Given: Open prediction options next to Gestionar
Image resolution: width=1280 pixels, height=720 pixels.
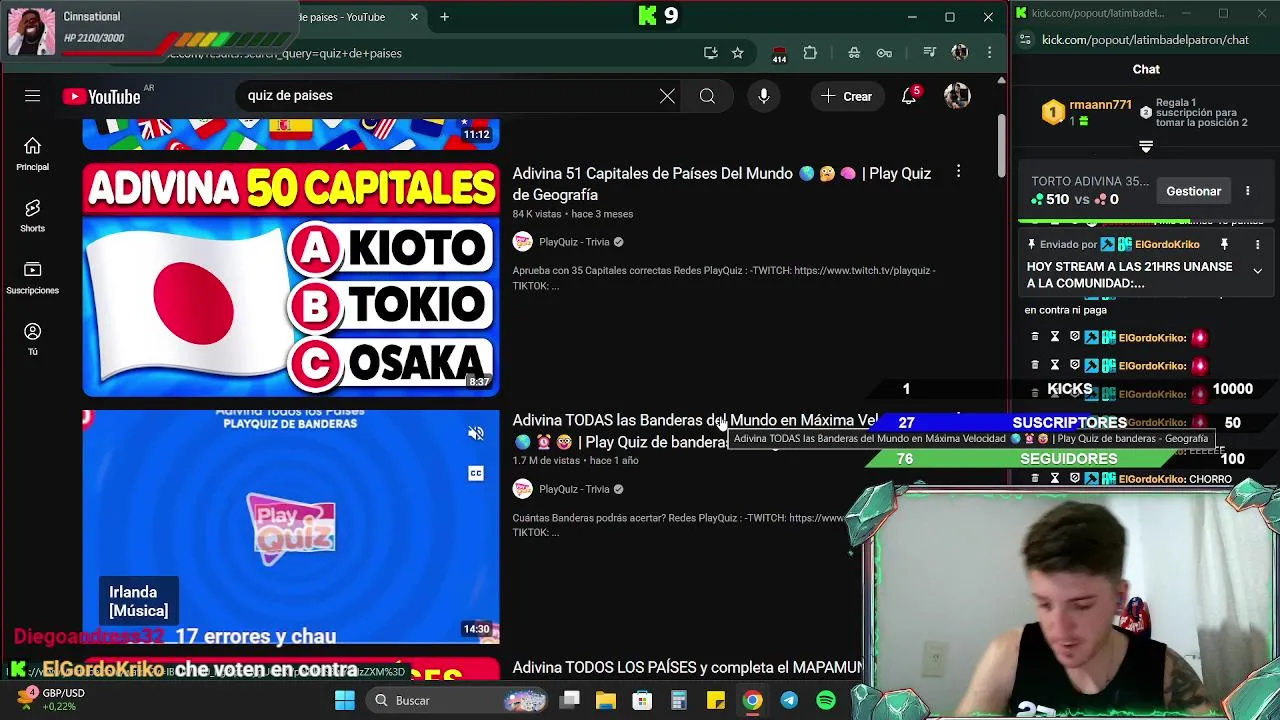Looking at the screenshot, I should pyautogui.click(x=1247, y=191).
